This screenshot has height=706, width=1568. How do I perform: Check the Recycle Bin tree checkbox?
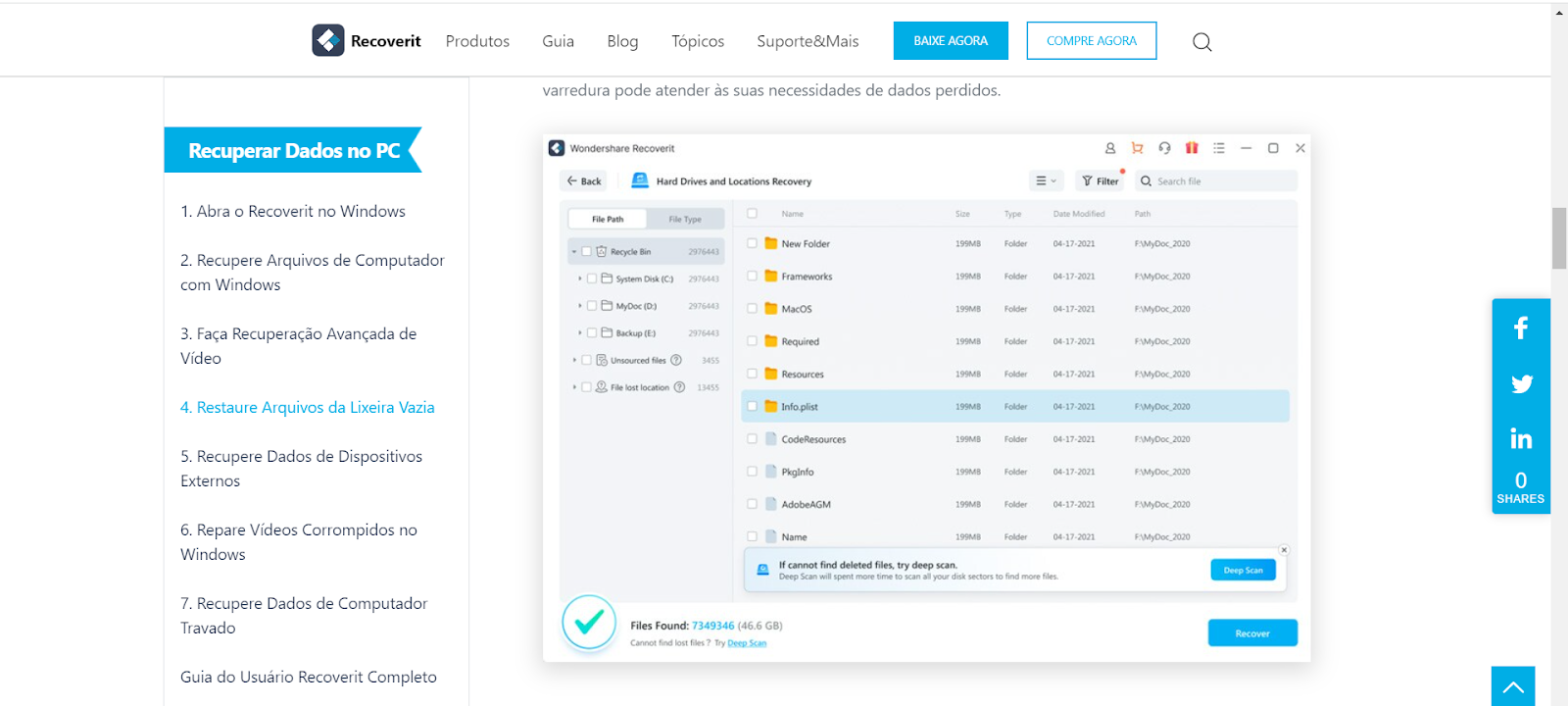point(587,251)
